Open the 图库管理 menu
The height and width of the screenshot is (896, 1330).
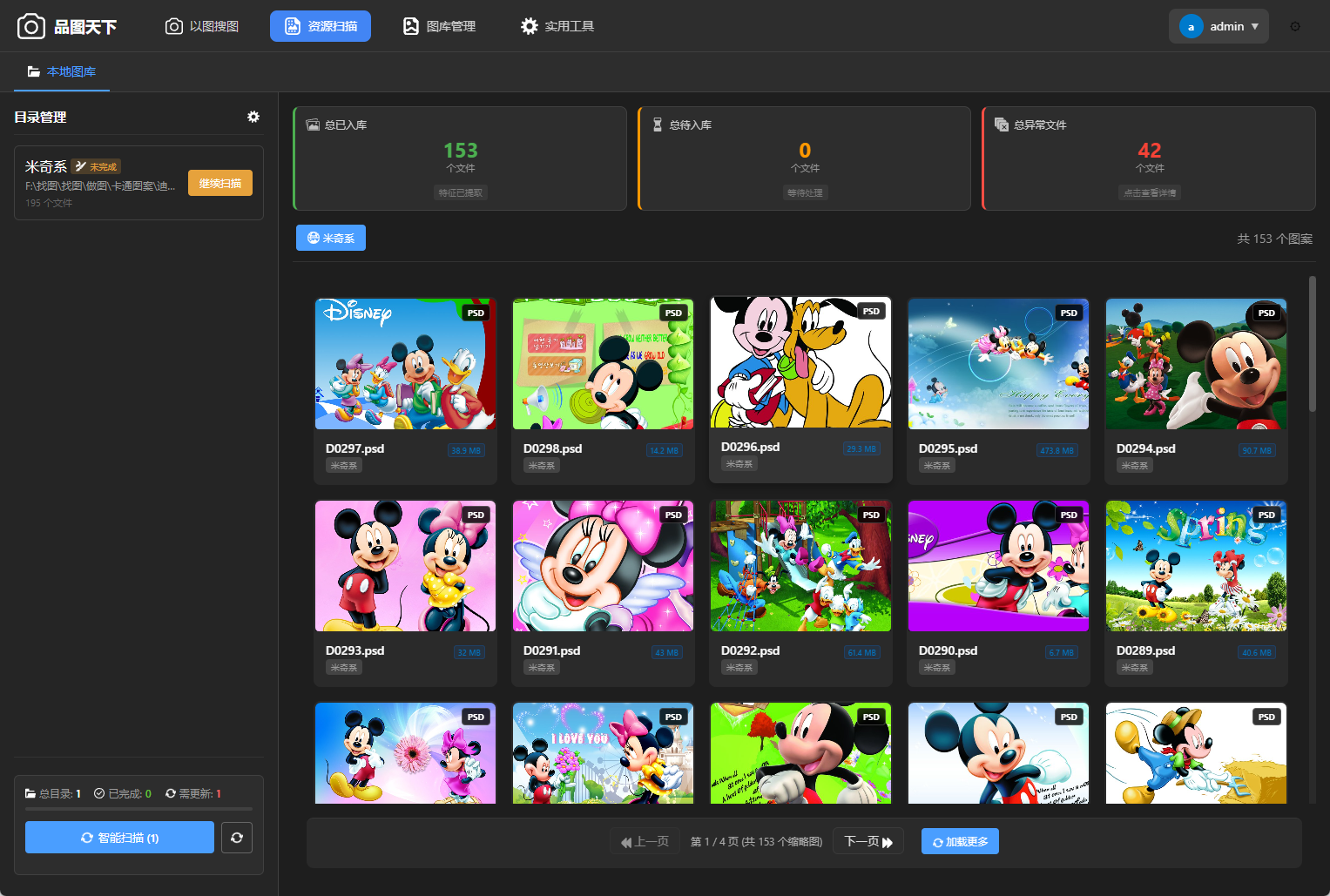pyautogui.click(x=439, y=27)
